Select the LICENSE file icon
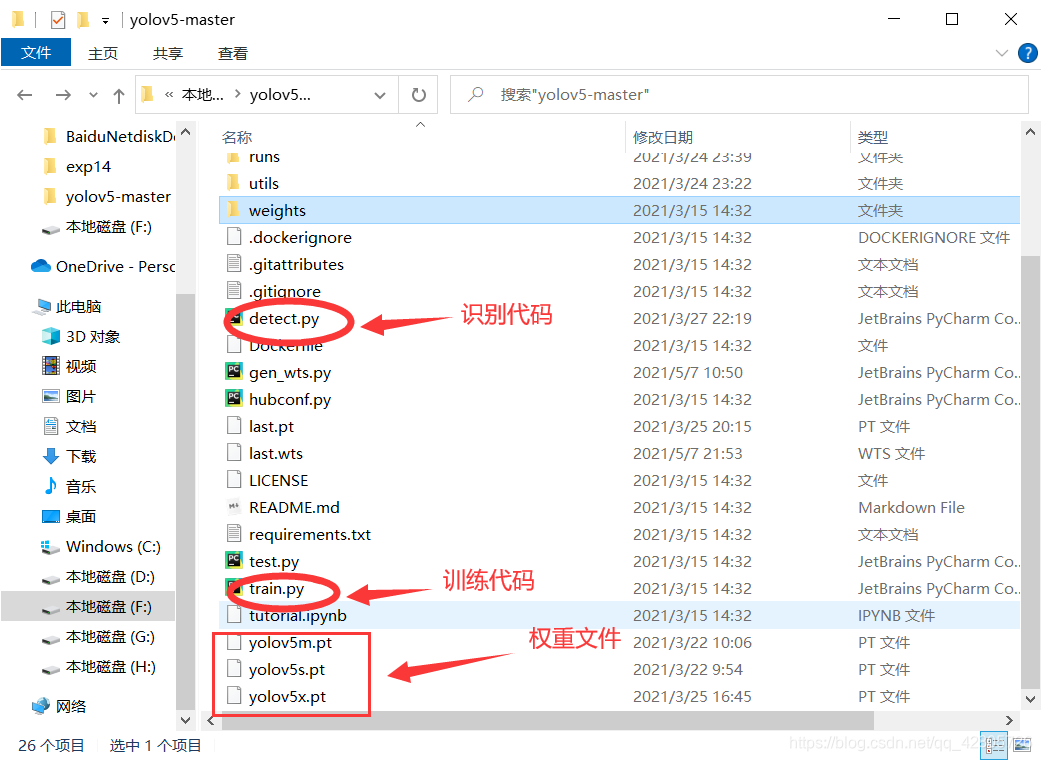 tap(234, 480)
